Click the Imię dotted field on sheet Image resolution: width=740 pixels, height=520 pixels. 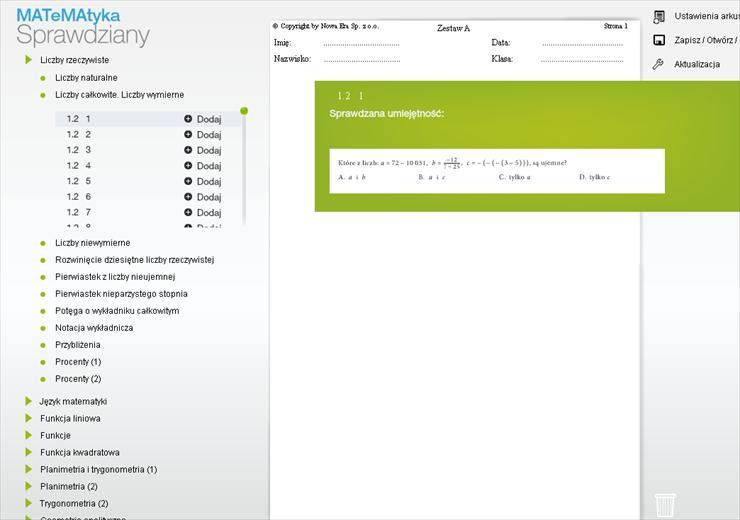362,43
